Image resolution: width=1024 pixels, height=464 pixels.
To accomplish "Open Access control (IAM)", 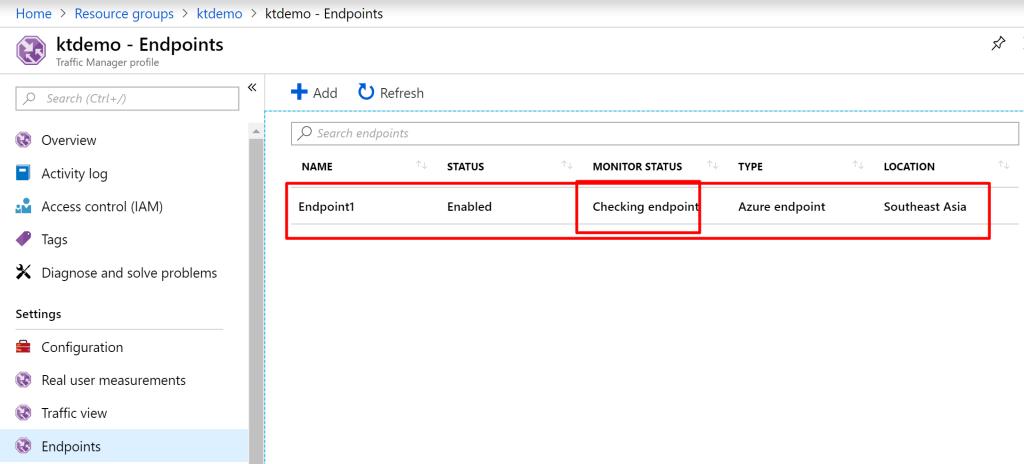I will [x=102, y=207].
